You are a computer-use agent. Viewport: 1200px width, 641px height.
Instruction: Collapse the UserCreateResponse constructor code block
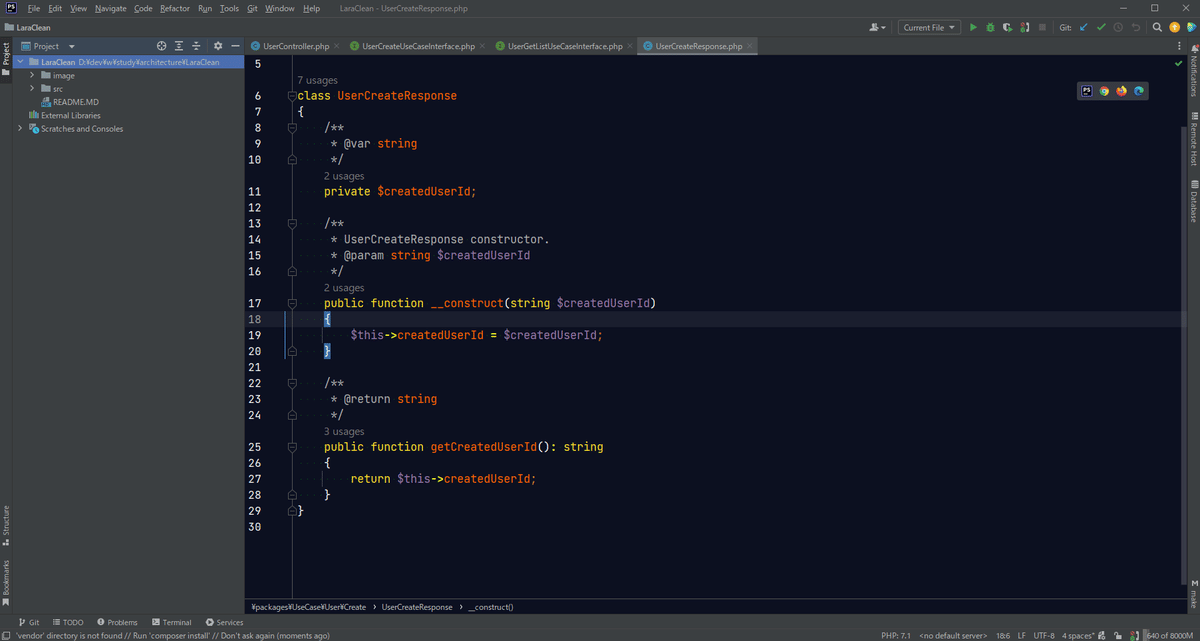pyautogui.click(x=291, y=302)
